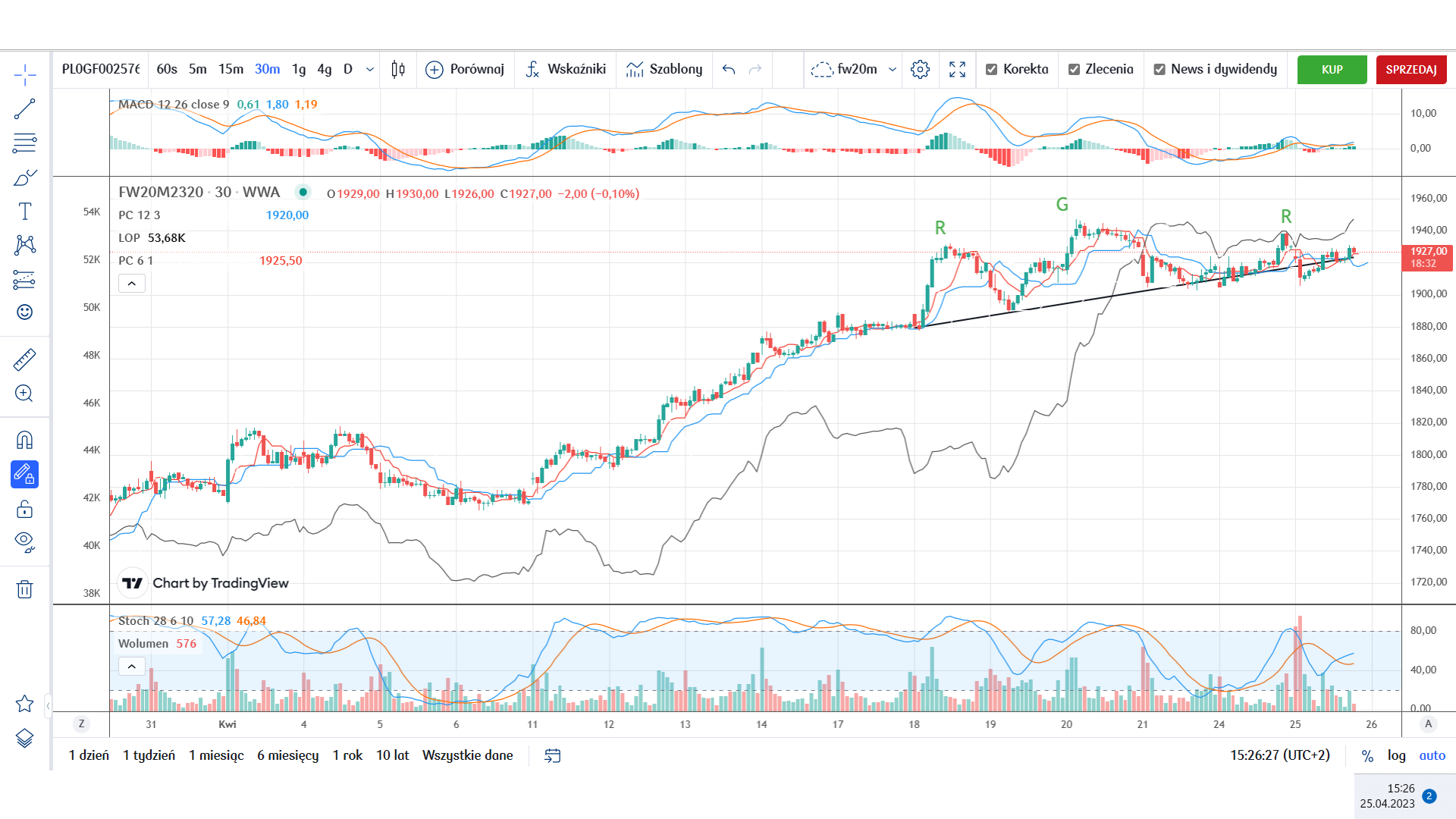Edit the symbol search field PLOGF002576

coord(101,69)
